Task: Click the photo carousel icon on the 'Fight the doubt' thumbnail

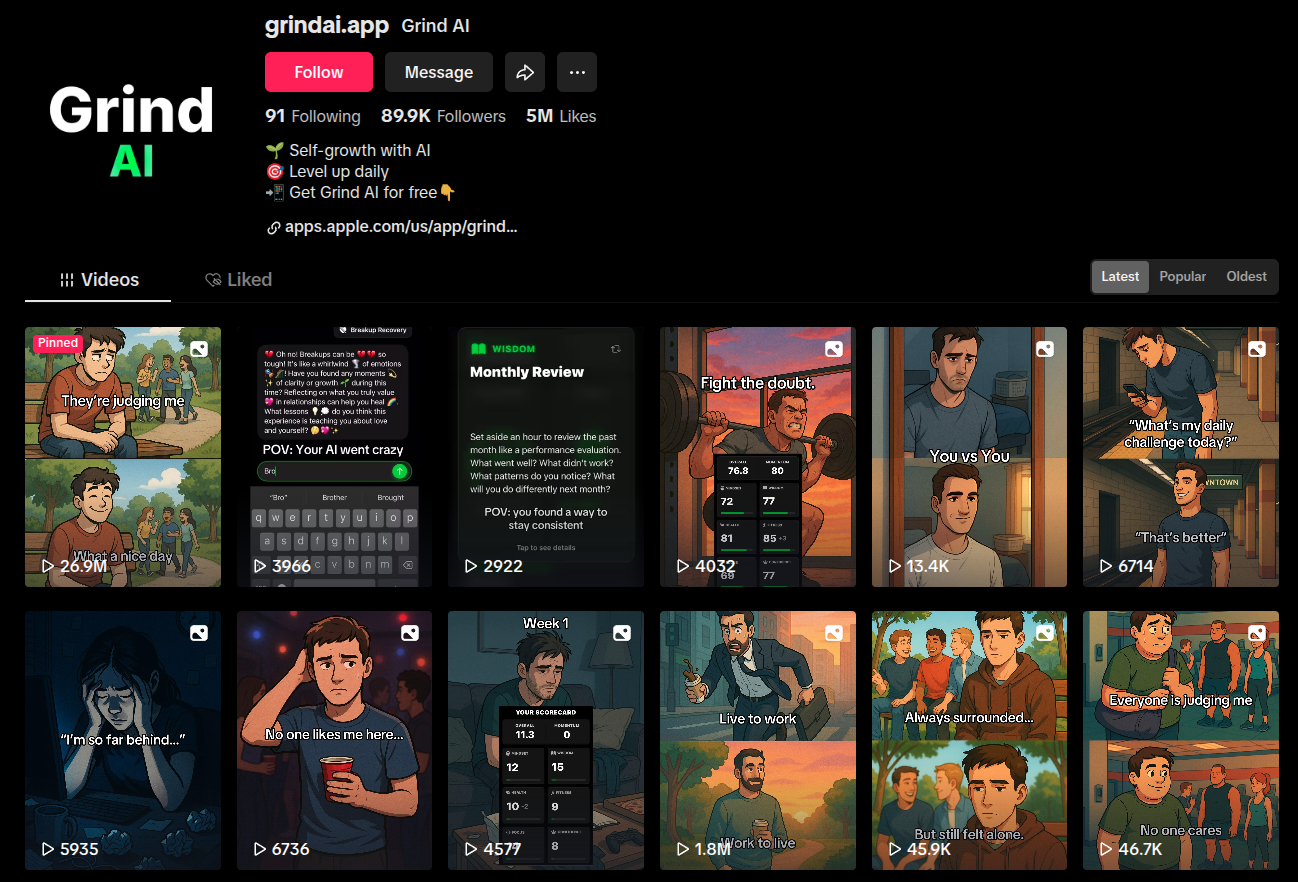Action: coord(834,348)
